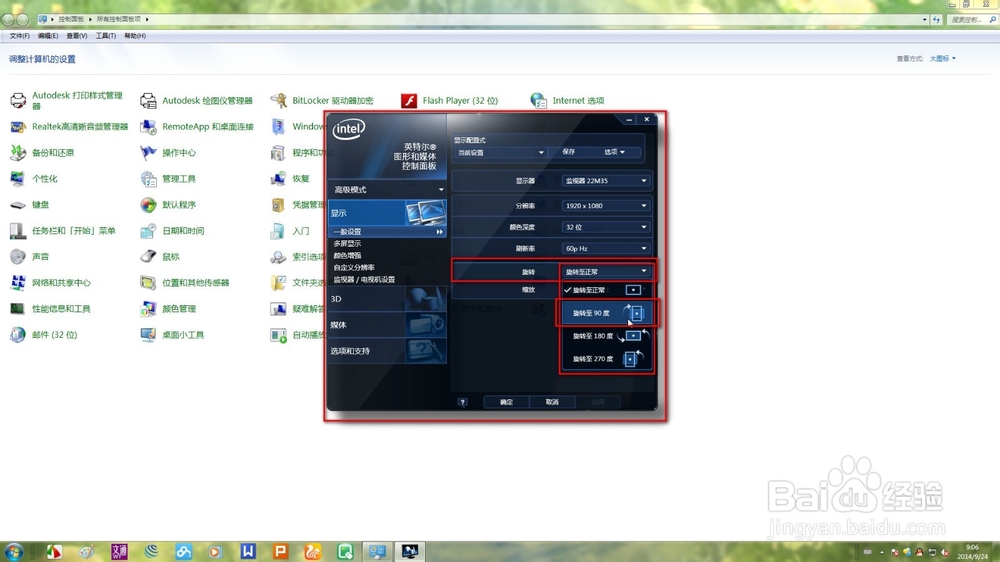The image size is (1000, 562).
Task: Open the 邮件 (32 位) icon
Action: [18, 335]
